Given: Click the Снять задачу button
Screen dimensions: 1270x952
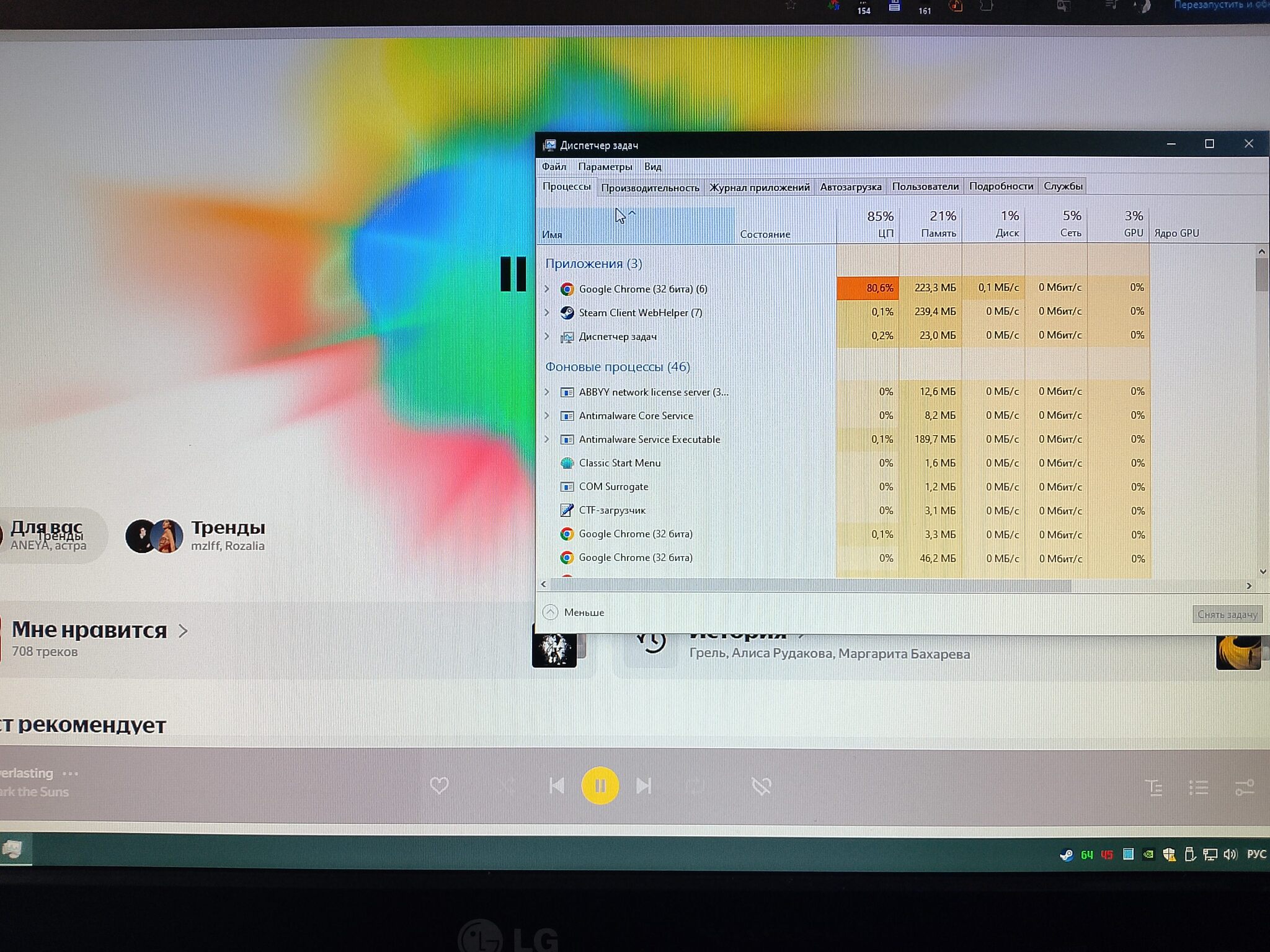Looking at the screenshot, I should [1227, 614].
